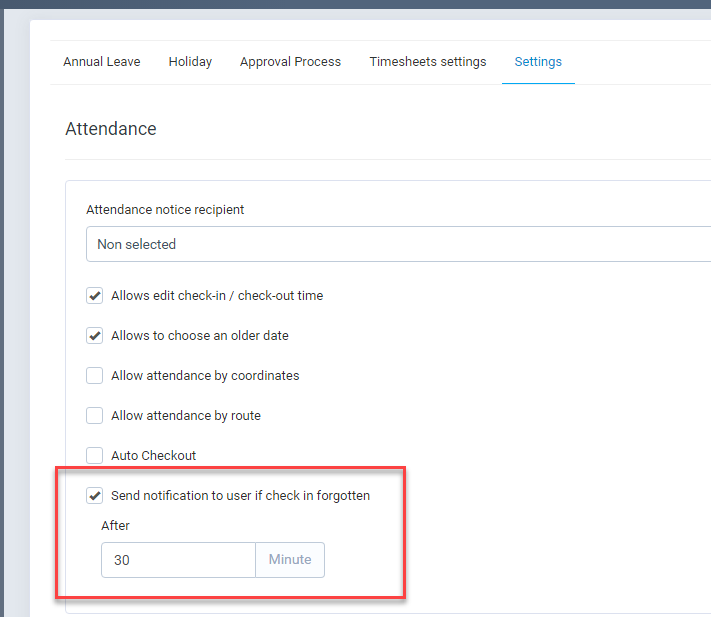
Task: Click Allows to choose an older date label
Action: 200,335
